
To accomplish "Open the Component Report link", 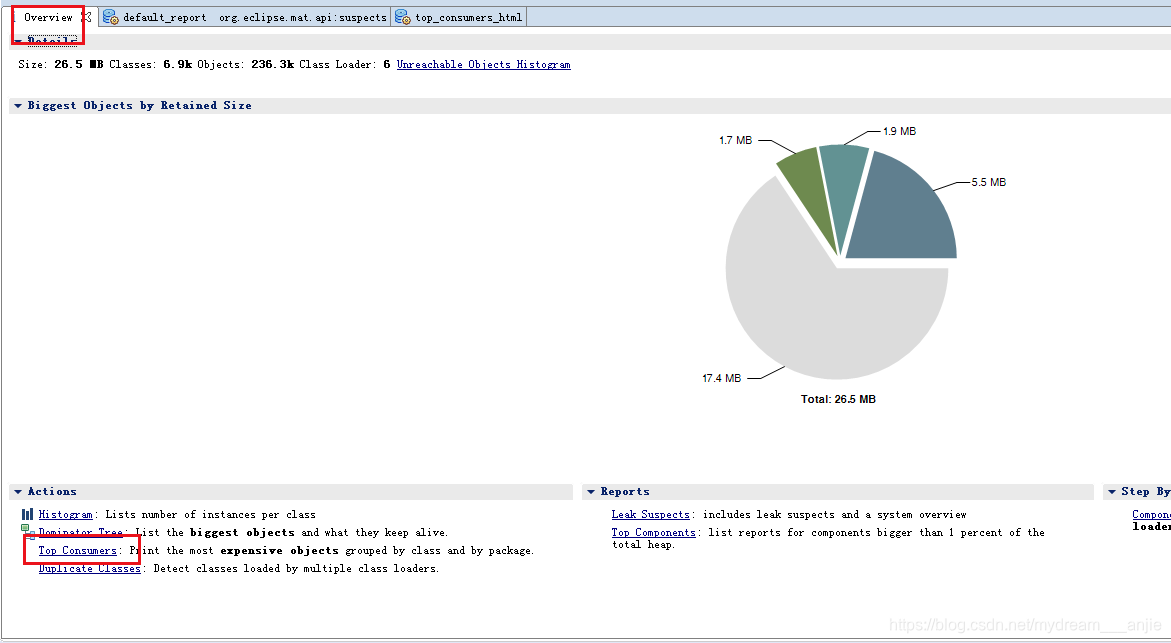I will click(x=1151, y=515).
